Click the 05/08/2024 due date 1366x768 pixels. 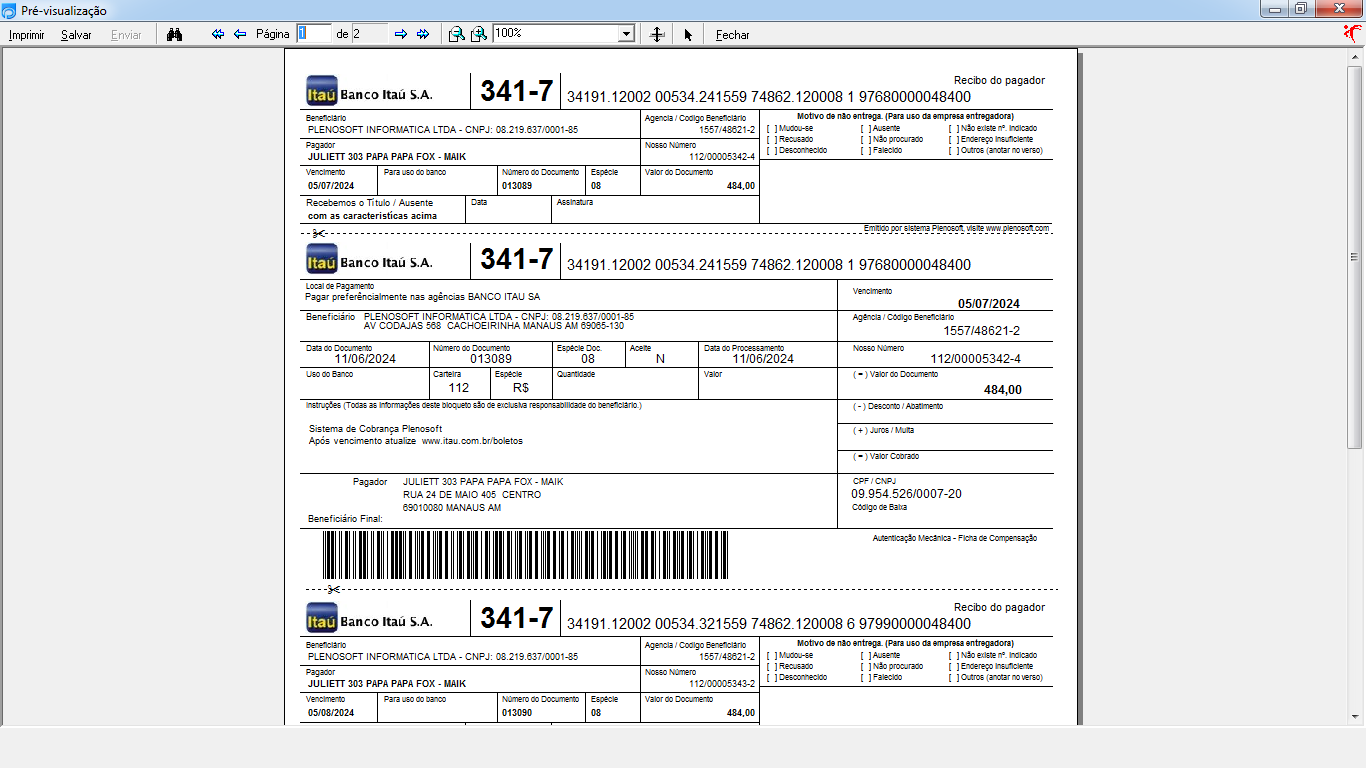[x=331, y=713]
